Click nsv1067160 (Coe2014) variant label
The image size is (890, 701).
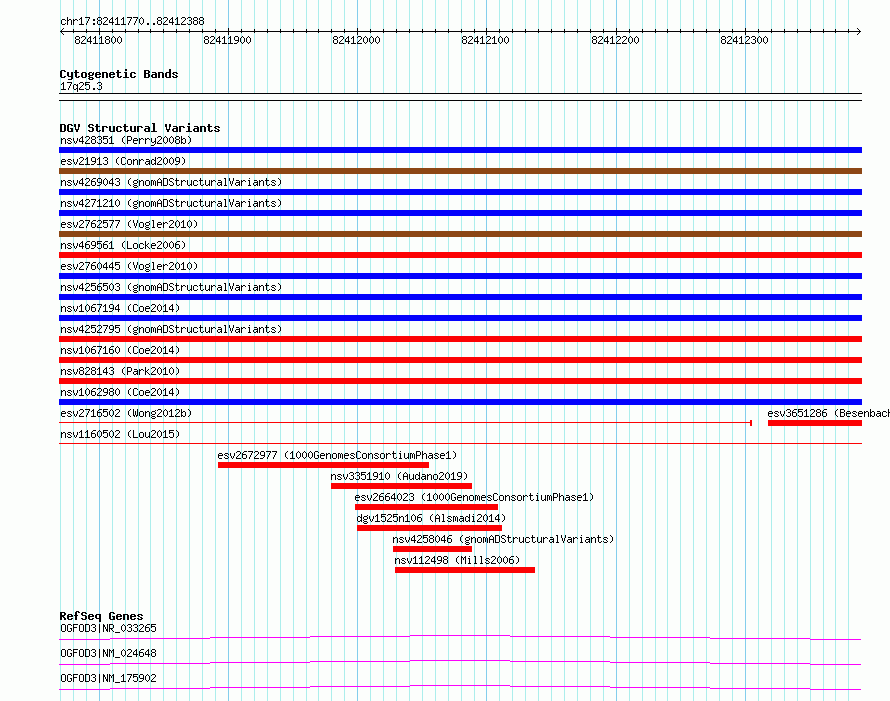[x=120, y=350]
